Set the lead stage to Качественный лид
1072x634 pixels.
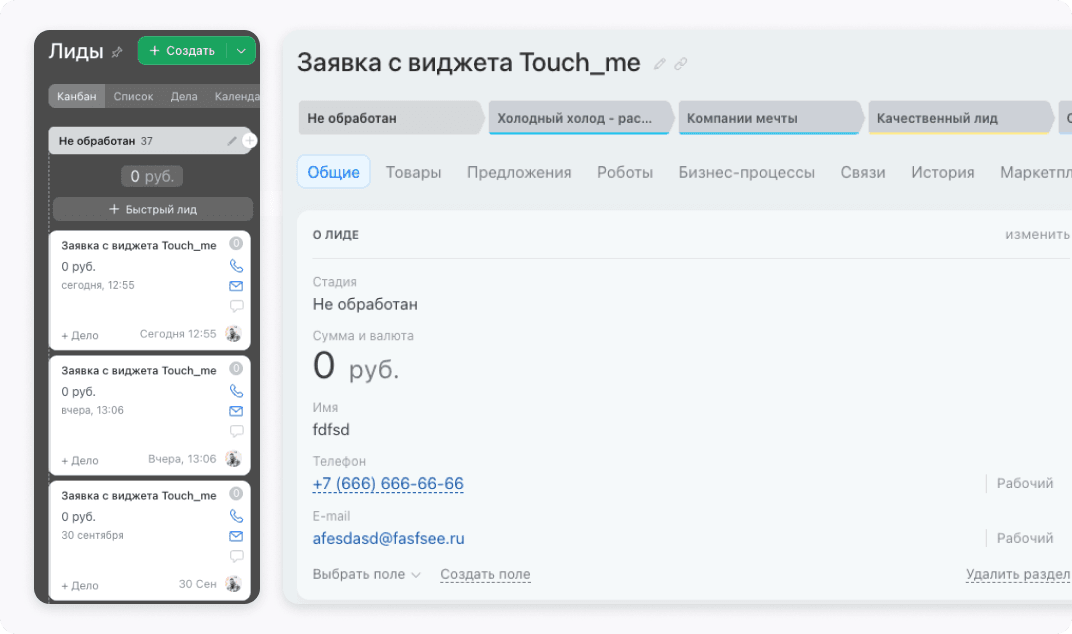pyautogui.click(x=960, y=118)
